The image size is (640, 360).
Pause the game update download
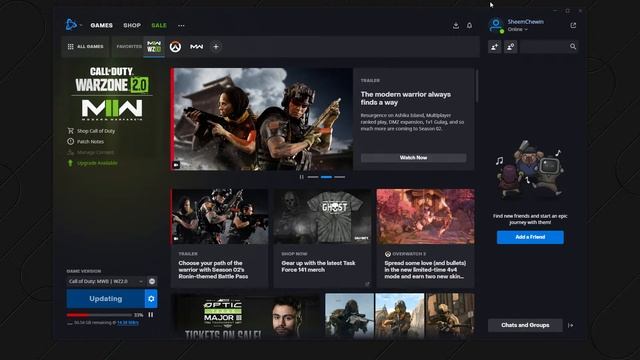tap(151, 315)
